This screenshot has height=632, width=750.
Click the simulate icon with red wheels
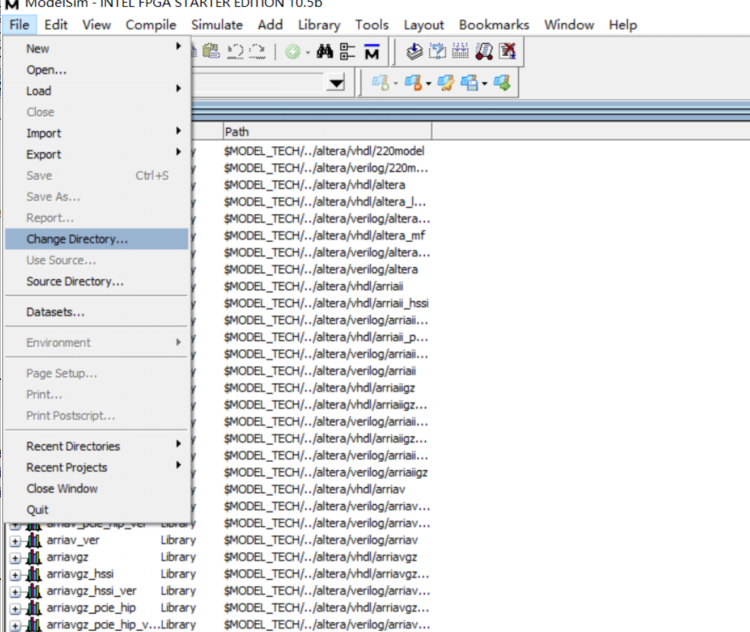tap(484, 51)
